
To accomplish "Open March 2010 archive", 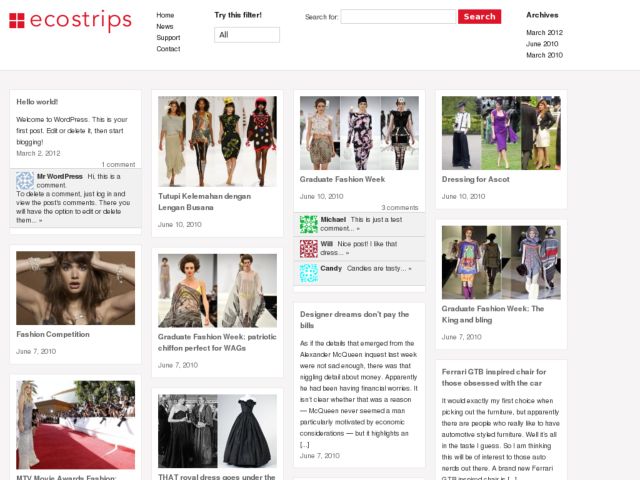I will (544, 55).
